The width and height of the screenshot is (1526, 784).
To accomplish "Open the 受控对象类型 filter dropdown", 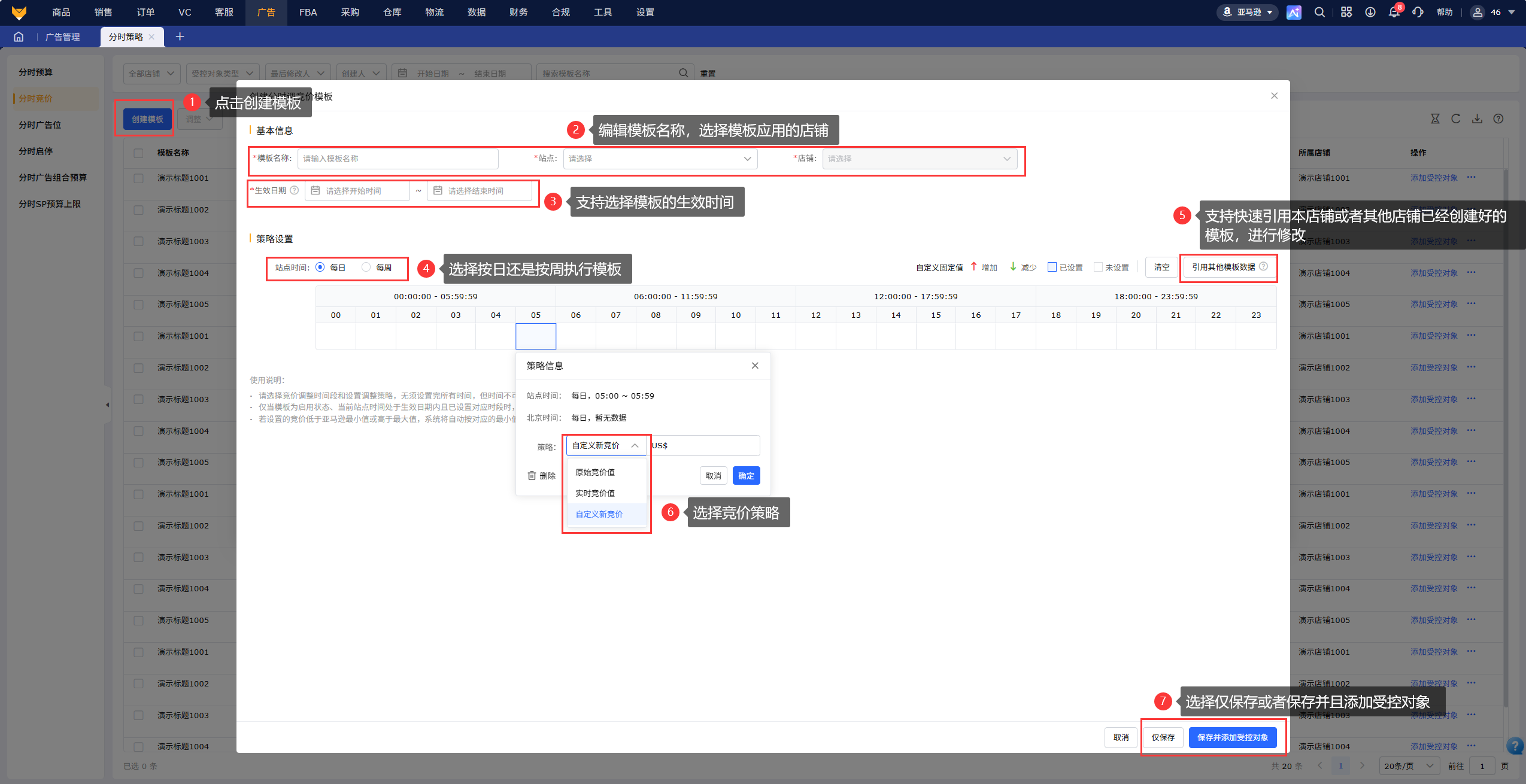I will point(223,74).
